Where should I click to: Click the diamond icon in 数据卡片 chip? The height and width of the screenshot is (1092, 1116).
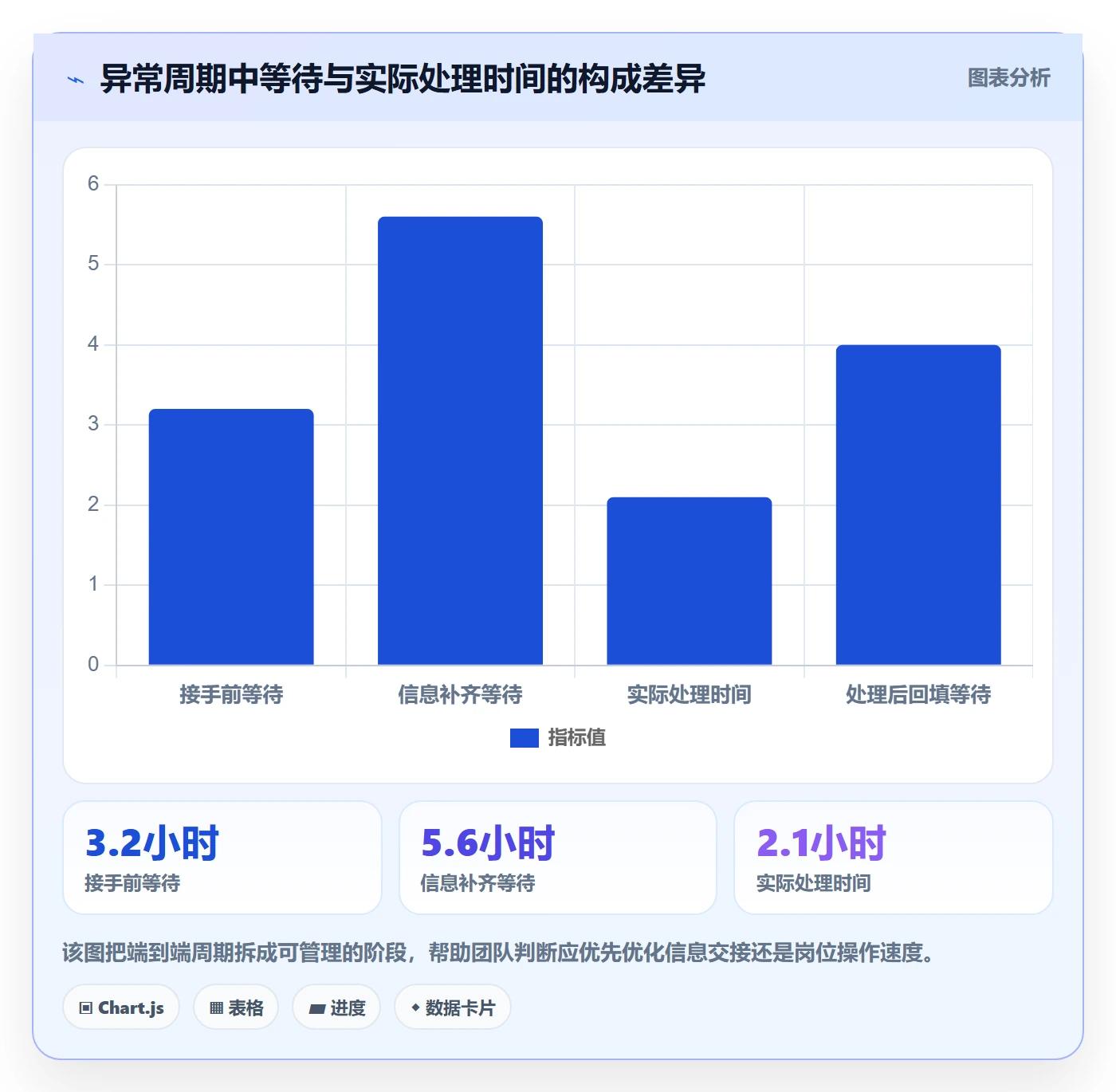tap(415, 1008)
